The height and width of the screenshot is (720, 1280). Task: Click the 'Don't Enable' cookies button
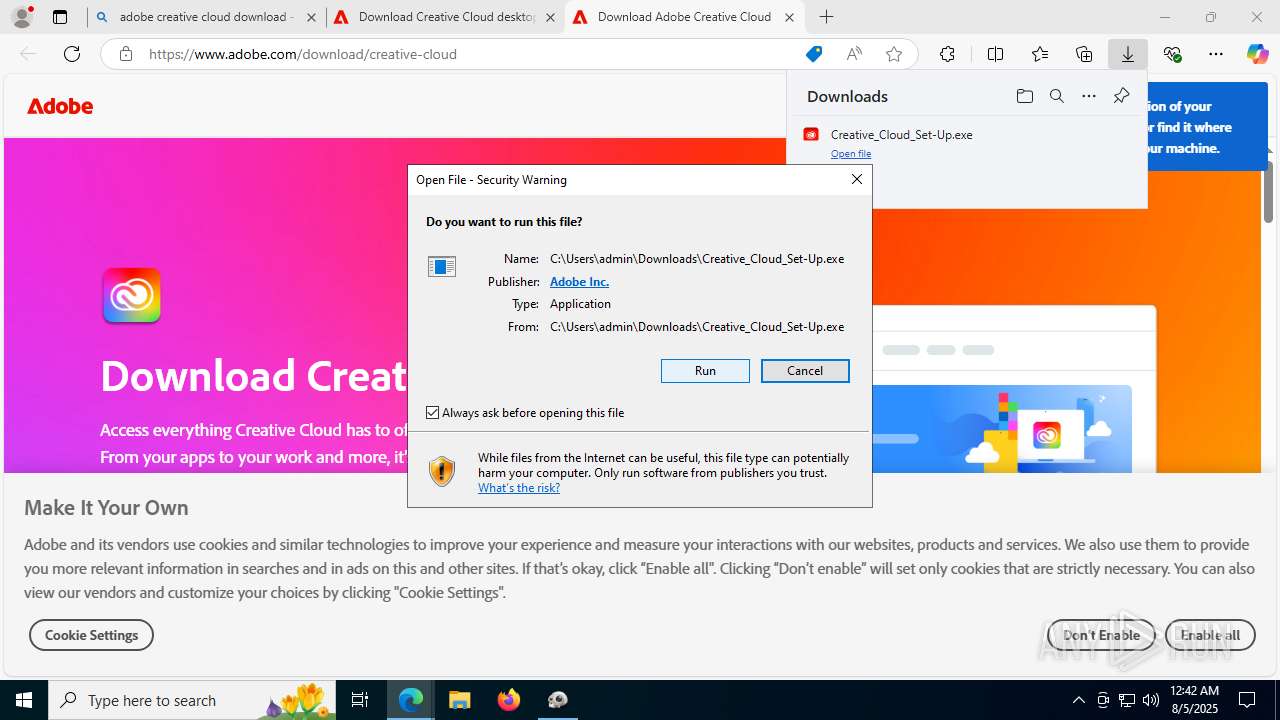[x=1101, y=635]
